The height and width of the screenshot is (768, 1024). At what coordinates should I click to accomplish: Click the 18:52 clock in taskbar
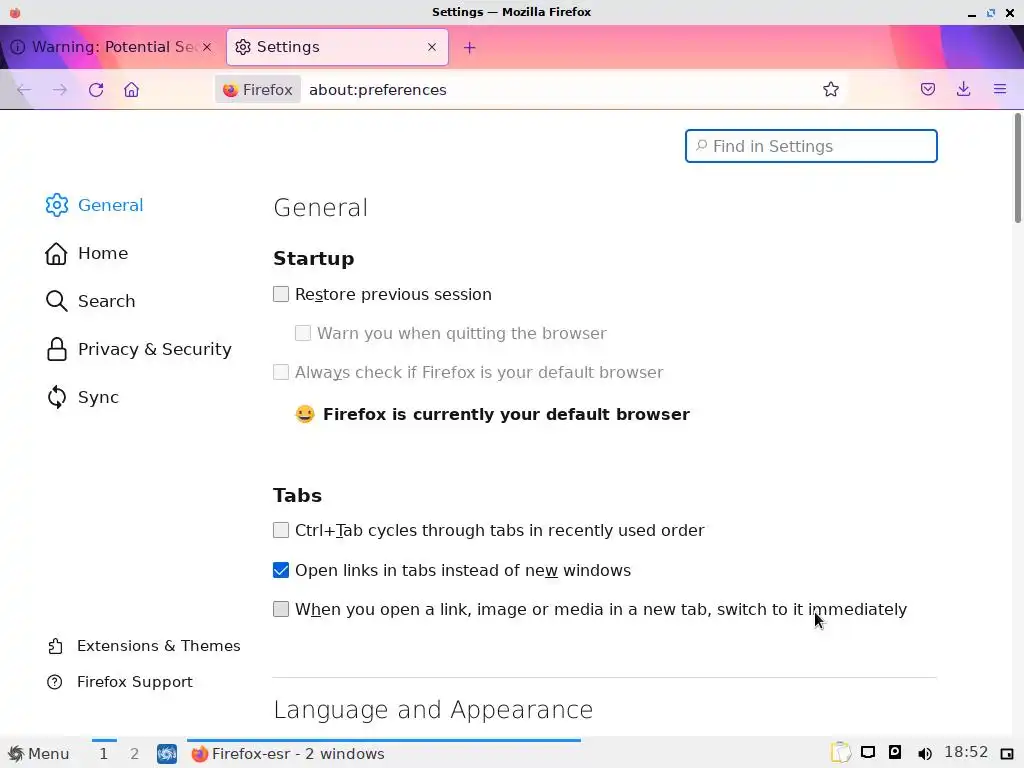(x=966, y=752)
